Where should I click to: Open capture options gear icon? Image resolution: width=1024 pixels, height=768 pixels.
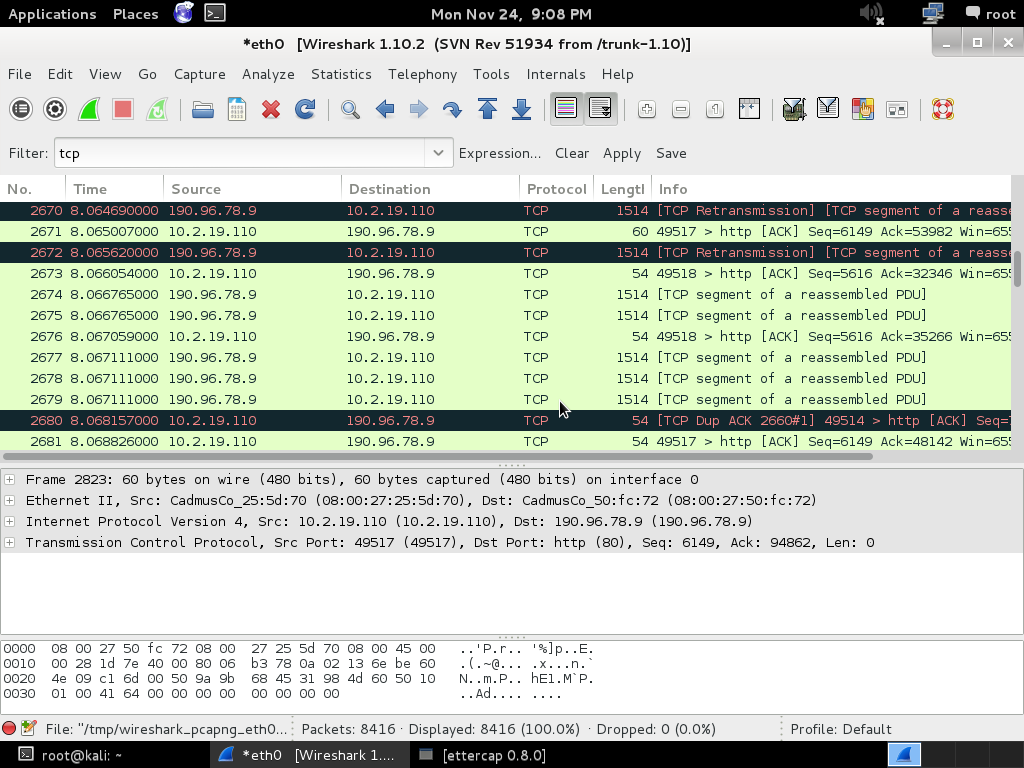(55, 109)
